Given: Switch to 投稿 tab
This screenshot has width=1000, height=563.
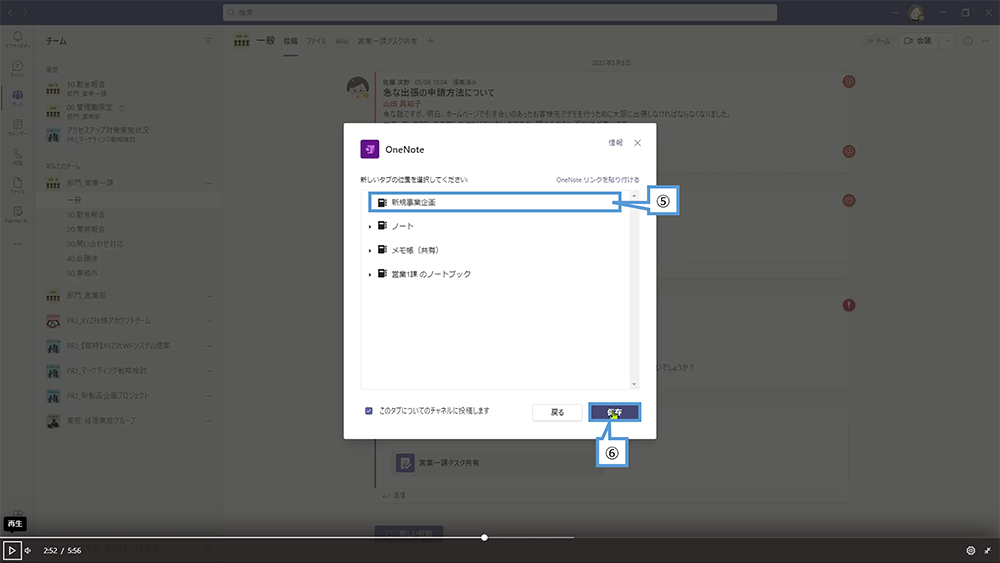Looking at the screenshot, I should [291, 41].
